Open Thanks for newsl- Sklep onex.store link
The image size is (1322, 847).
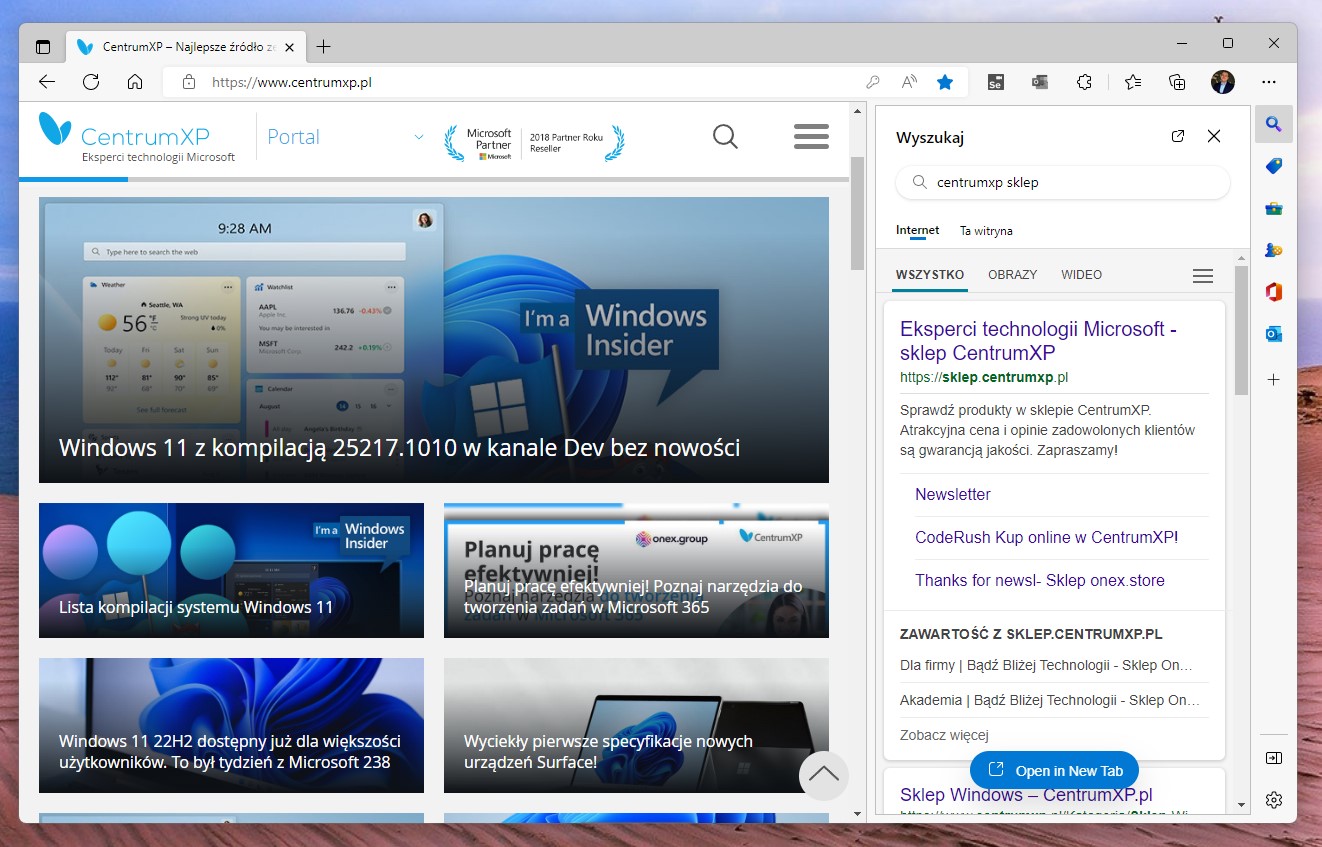pyautogui.click(x=1040, y=580)
